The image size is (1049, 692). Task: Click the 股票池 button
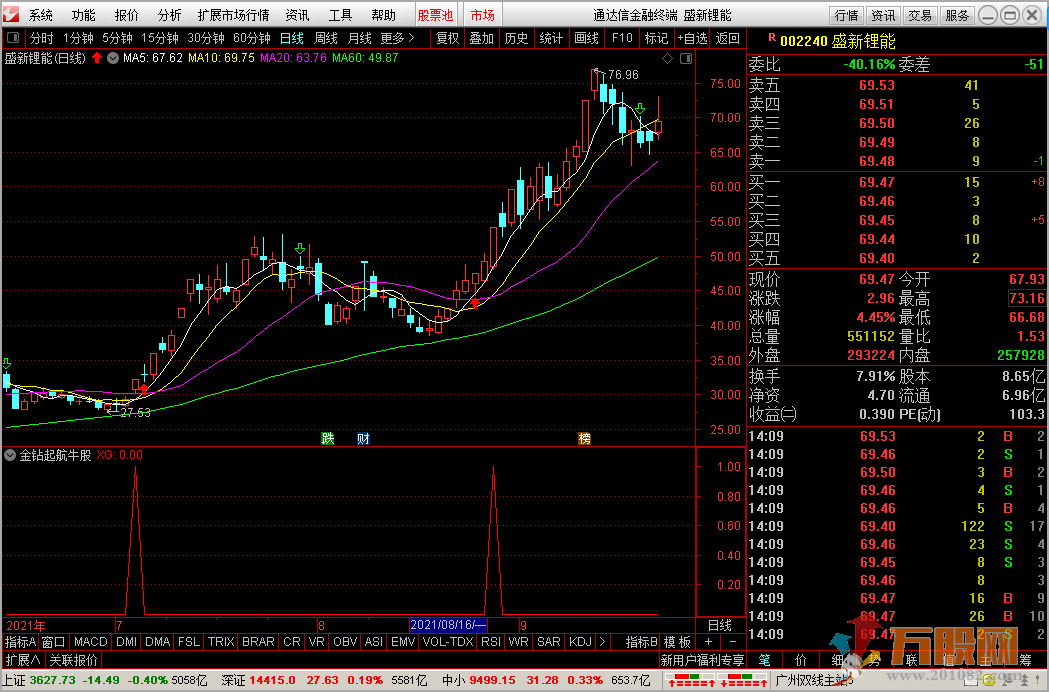click(435, 15)
